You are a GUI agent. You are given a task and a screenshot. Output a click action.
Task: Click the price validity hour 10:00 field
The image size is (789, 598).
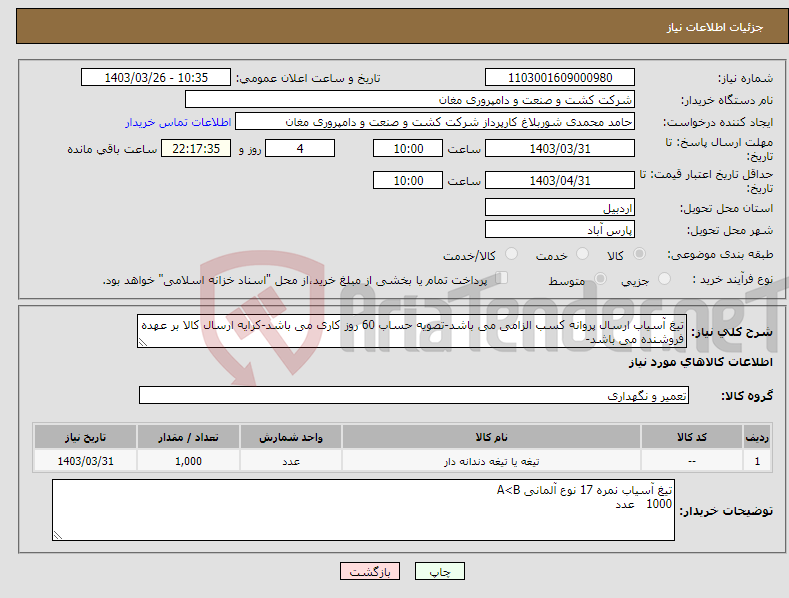(408, 180)
